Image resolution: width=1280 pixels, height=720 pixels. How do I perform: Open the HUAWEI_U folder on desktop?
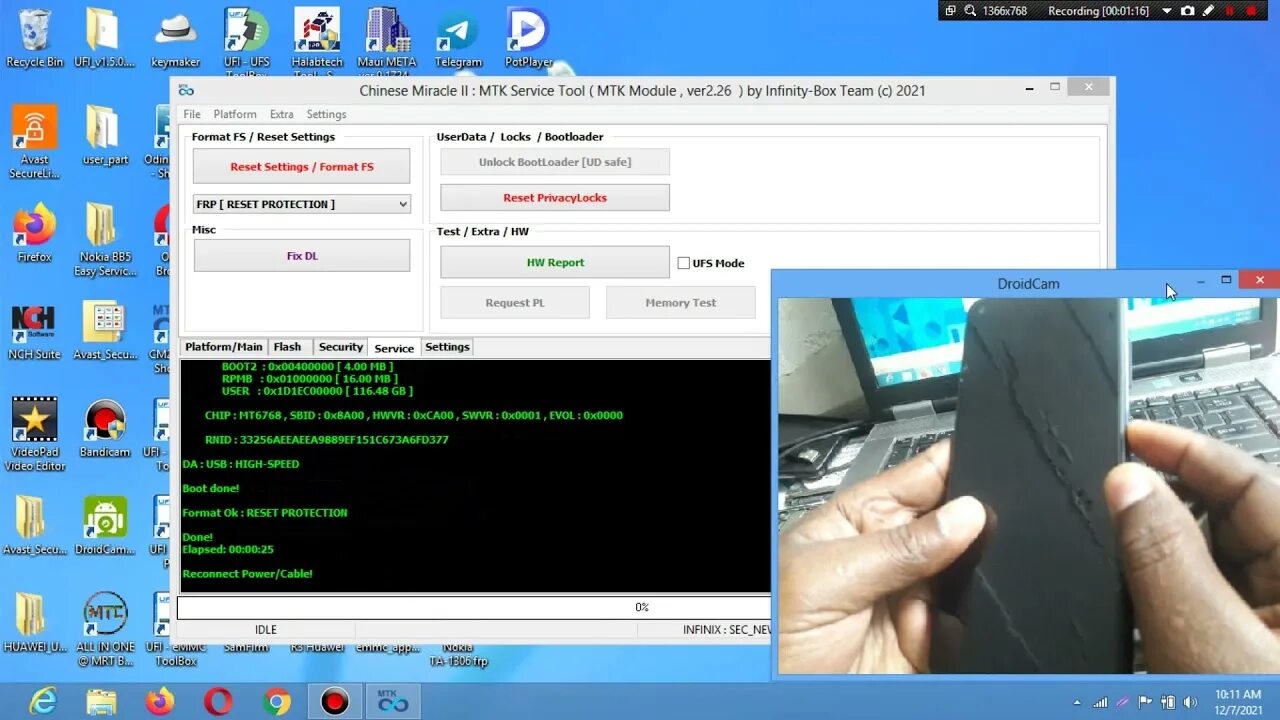tap(34, 624)
